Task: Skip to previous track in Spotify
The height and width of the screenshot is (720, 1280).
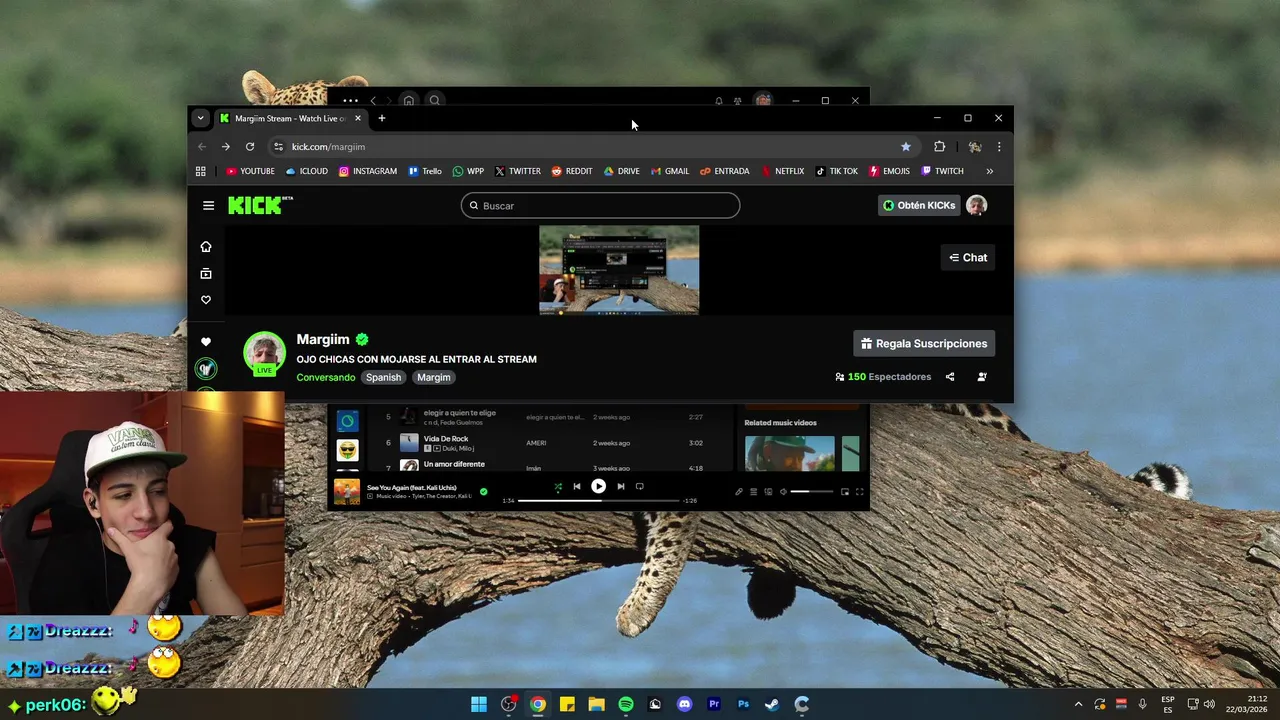Action: (576, 487)
